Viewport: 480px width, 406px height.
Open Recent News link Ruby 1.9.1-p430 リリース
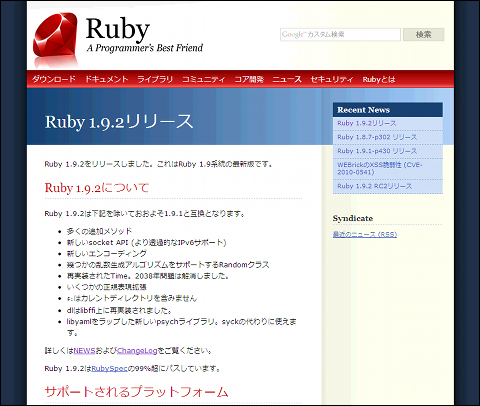point(377,151)
